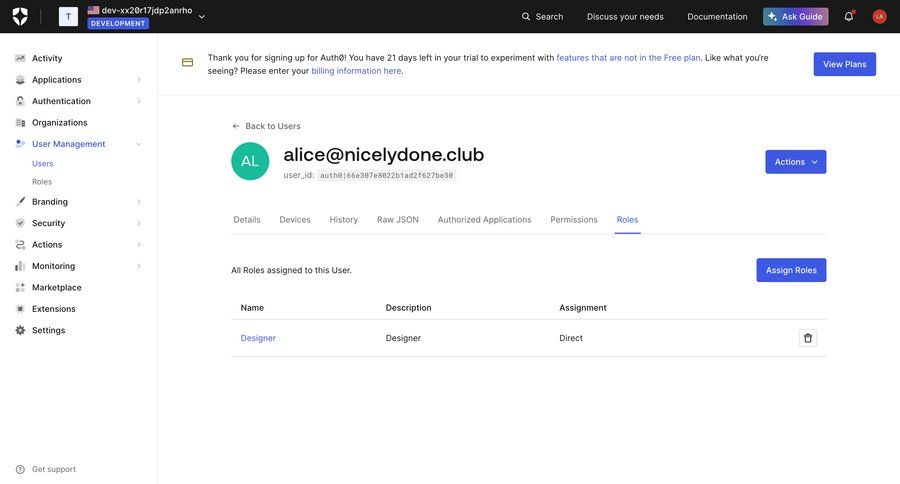Open the Documentation link
The height and width of the screenshot is (484, 900).
[x=717, y=17]
